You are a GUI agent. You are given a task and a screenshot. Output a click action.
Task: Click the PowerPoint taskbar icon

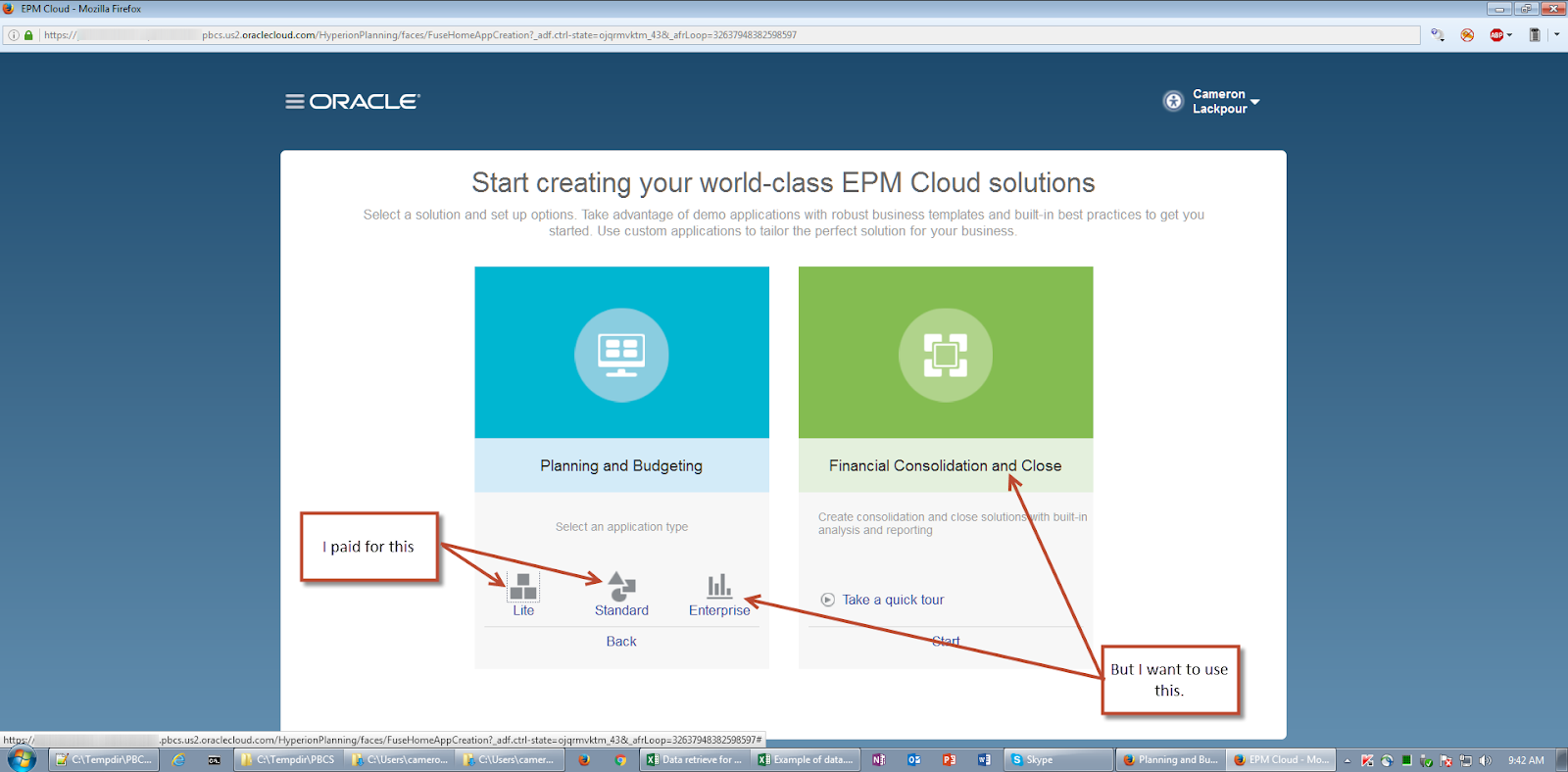point(949,759)
